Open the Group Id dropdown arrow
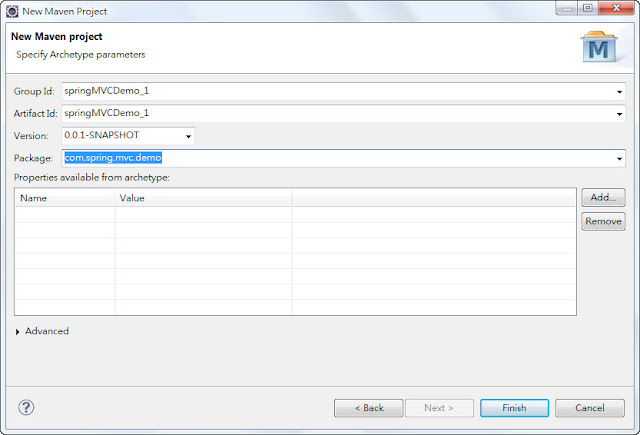Image resolution: width=640 pixels, height=435 pixels. tap(619, 92)
